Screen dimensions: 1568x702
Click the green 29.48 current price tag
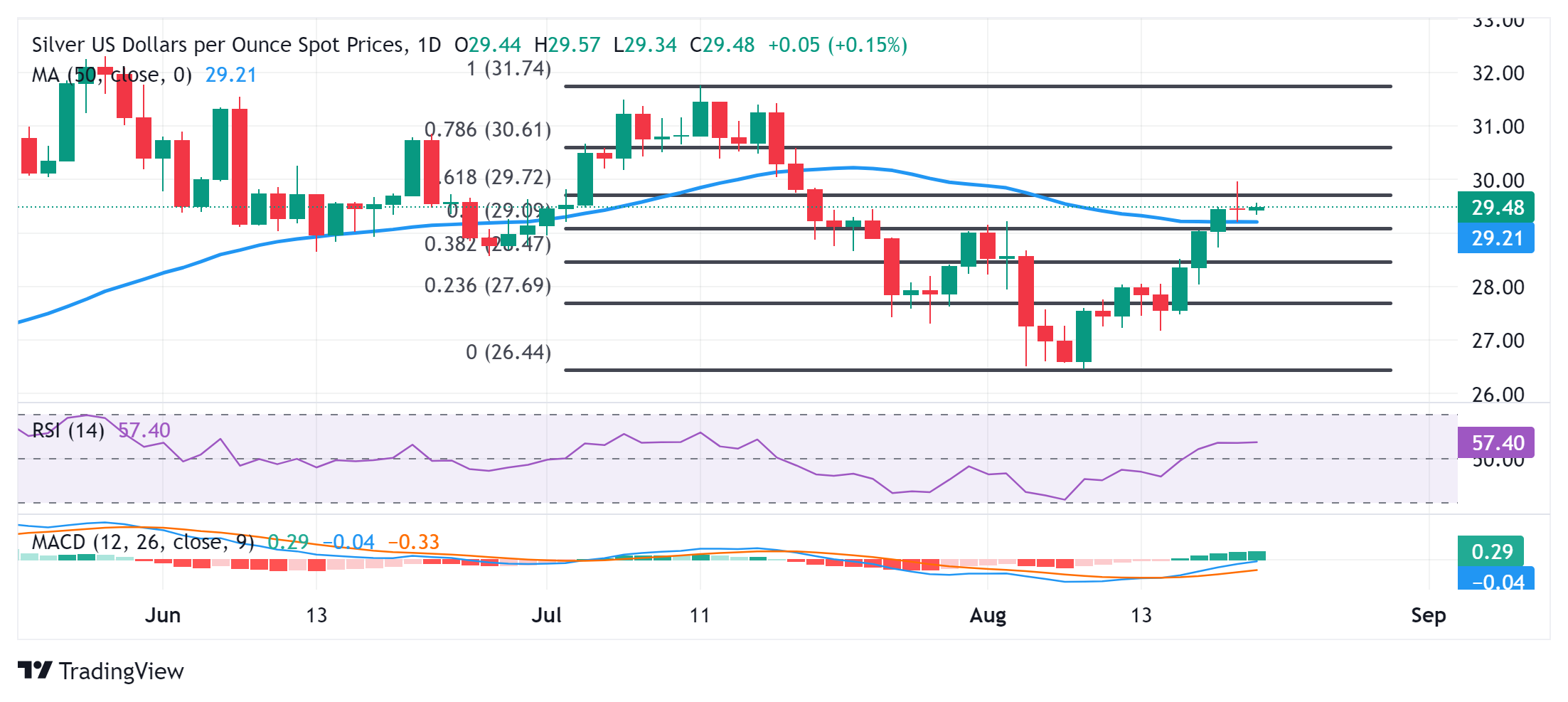pos(1496,208)
